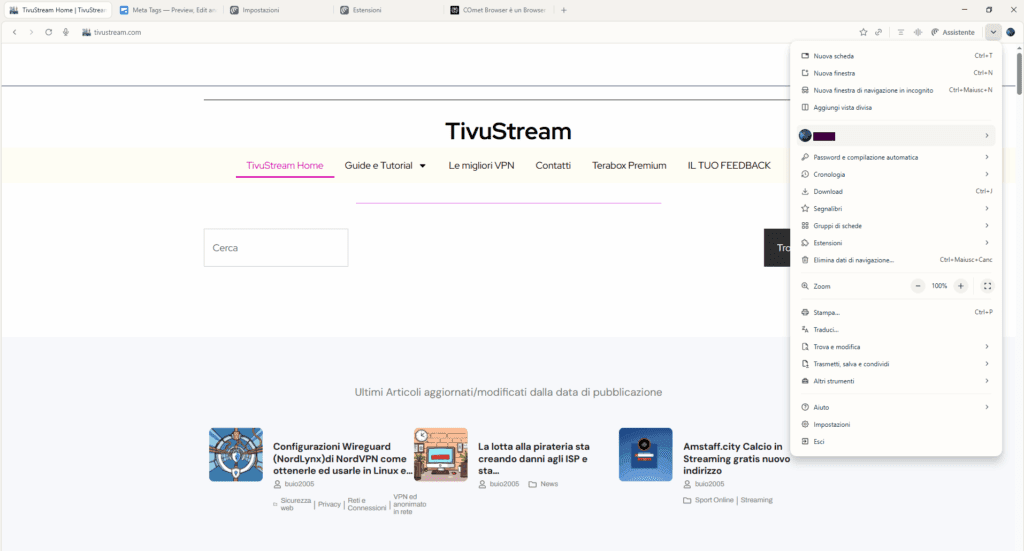1024x551 pixels.
Task: Toggle fullscreen icon next to zoom
Action: 987,286
